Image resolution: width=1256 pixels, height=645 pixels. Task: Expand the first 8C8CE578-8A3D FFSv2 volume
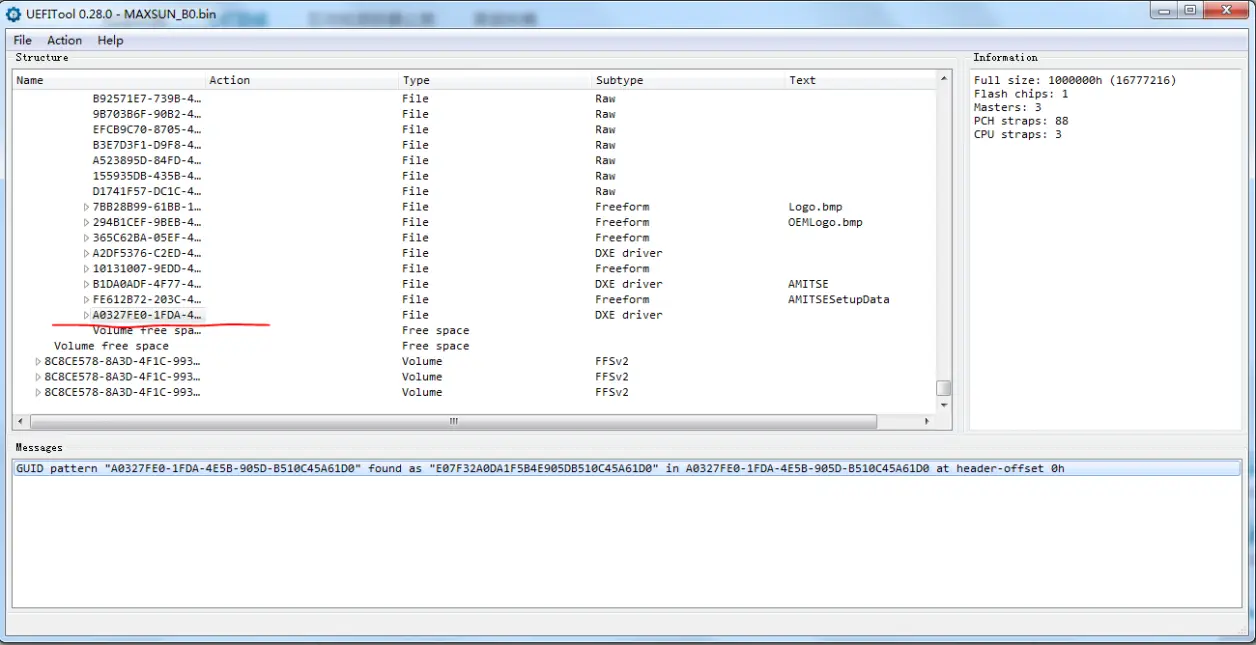coord(39,361)
